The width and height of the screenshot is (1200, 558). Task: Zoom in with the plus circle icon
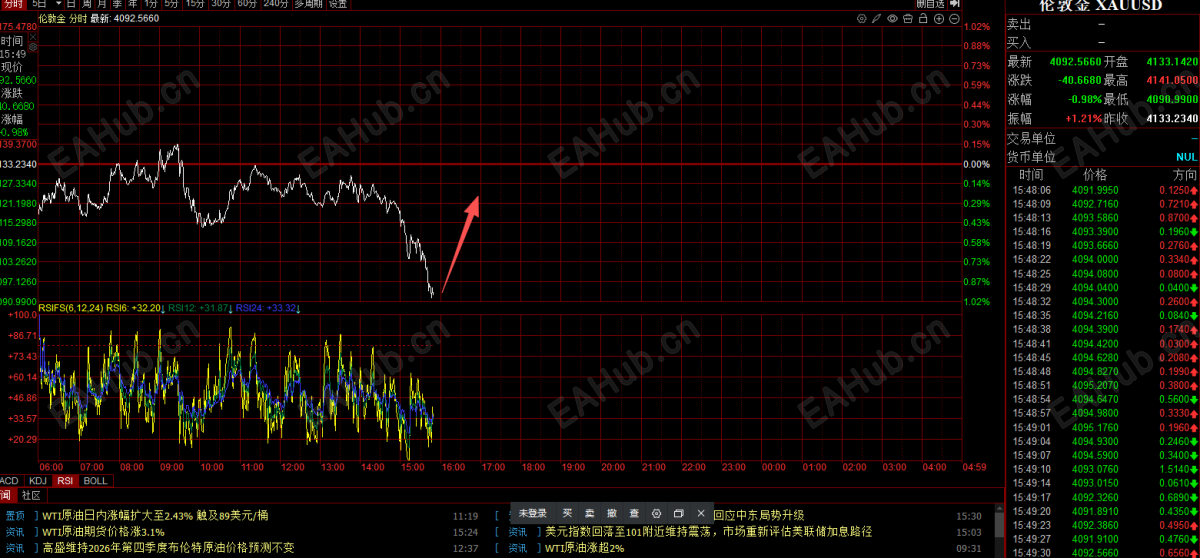(939, 19)
